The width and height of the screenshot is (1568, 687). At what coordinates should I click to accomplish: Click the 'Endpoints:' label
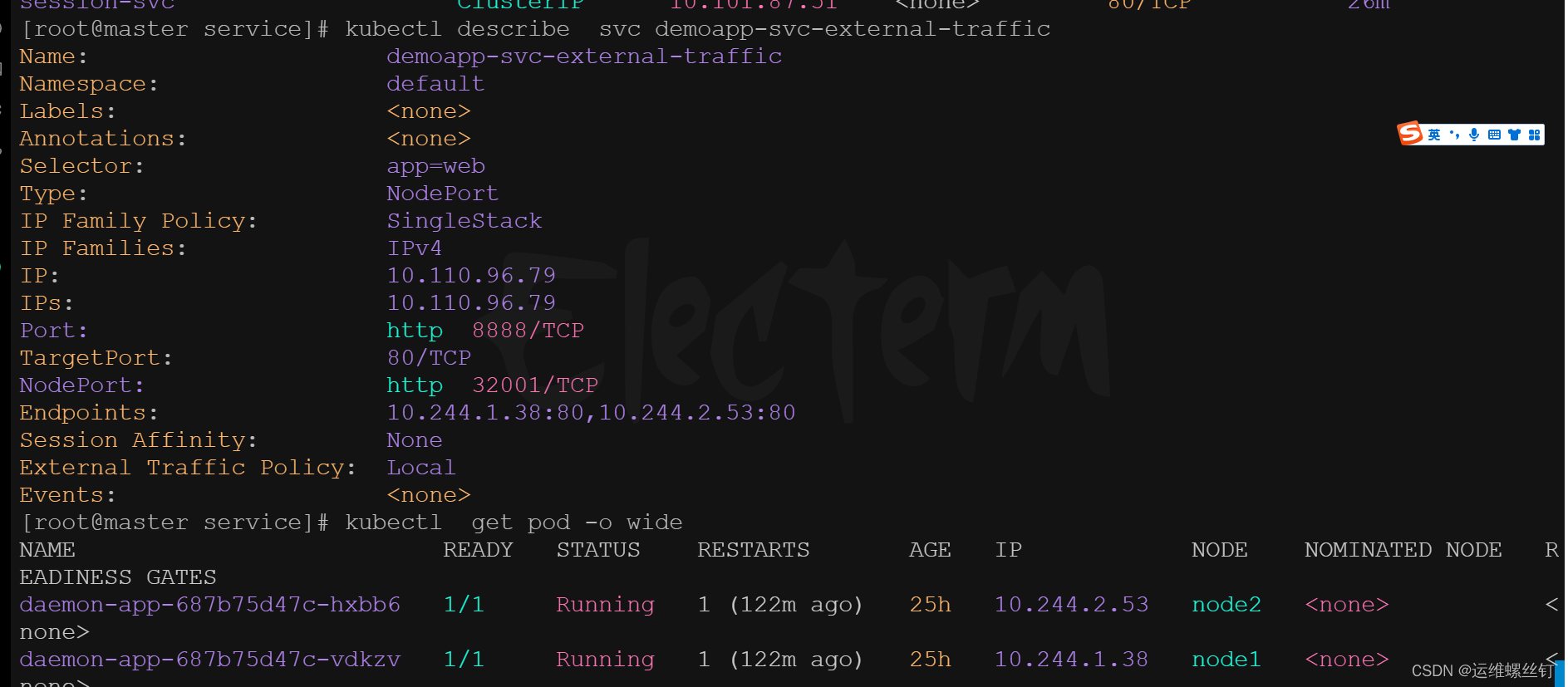(x=89, y=413)
